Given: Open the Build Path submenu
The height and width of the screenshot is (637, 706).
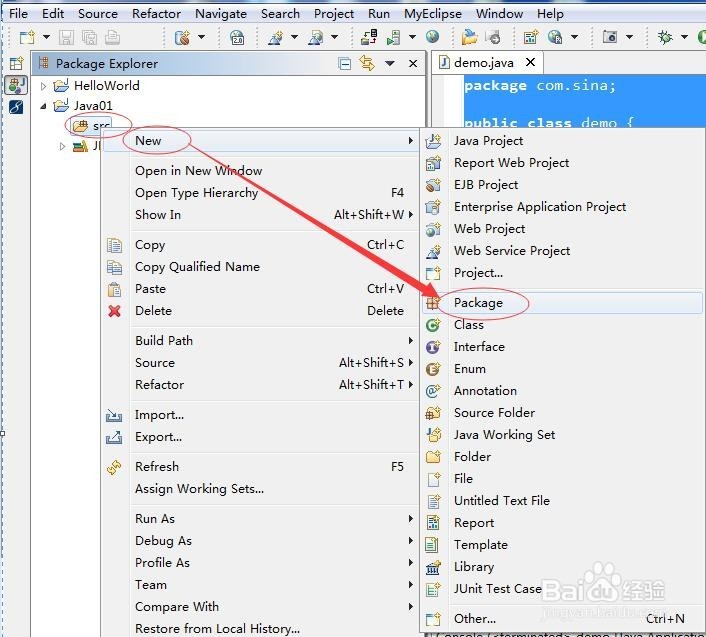Looking at the screenshot, I should pyautogui.click(x=261, y=341).
